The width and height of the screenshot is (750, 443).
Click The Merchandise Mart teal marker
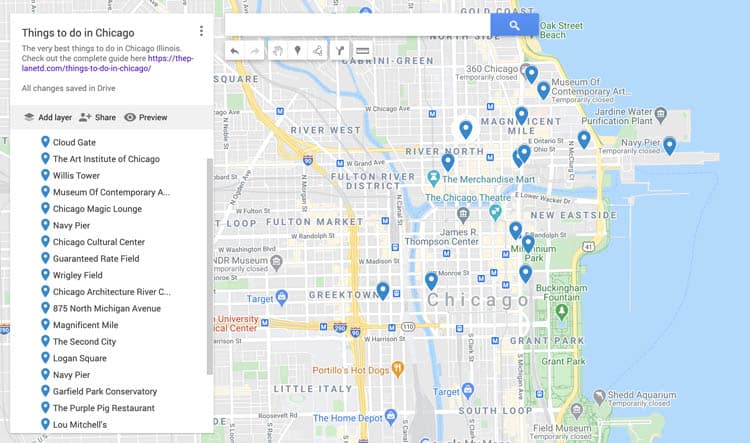pos(433,178)
